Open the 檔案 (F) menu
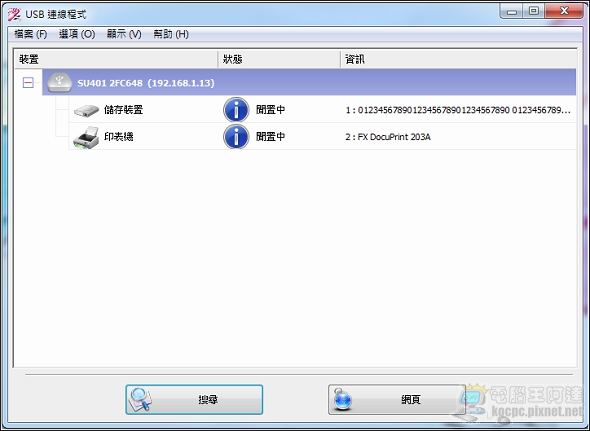This screenshot has height=431, width=590. pos(30,34)
